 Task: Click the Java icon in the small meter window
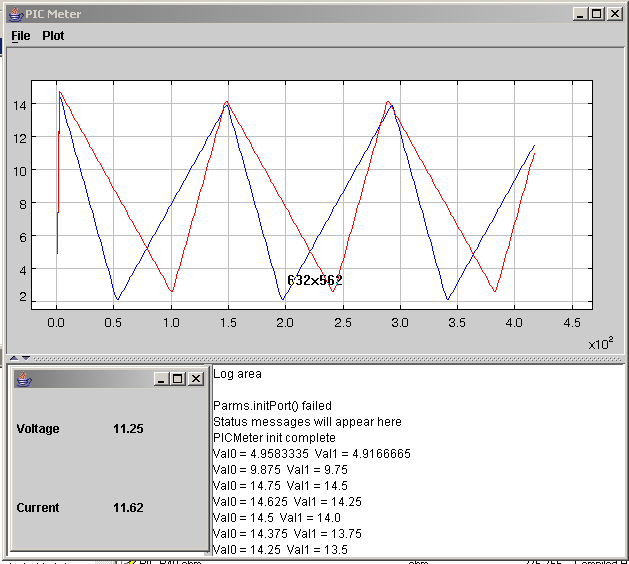[24, 379]
